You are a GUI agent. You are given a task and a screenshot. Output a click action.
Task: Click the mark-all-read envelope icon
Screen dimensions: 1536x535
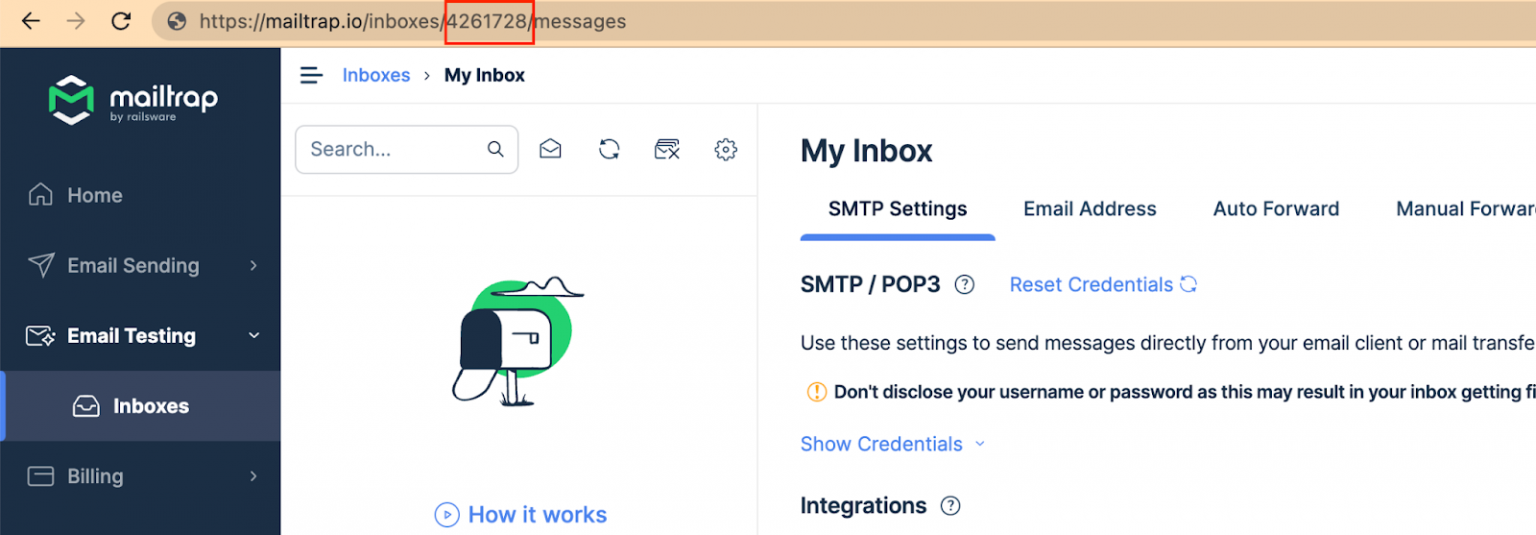pos(550,149)
